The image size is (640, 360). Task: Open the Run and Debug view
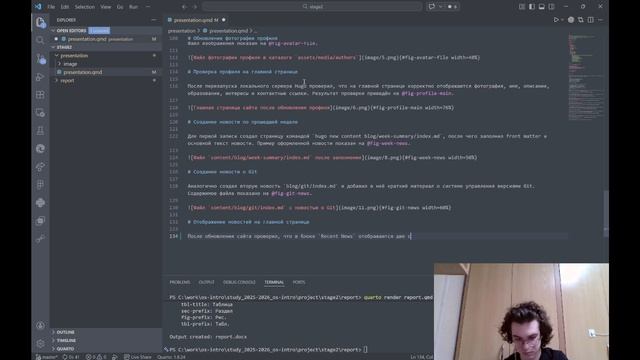pyautogui.click(x=40, y=77)
